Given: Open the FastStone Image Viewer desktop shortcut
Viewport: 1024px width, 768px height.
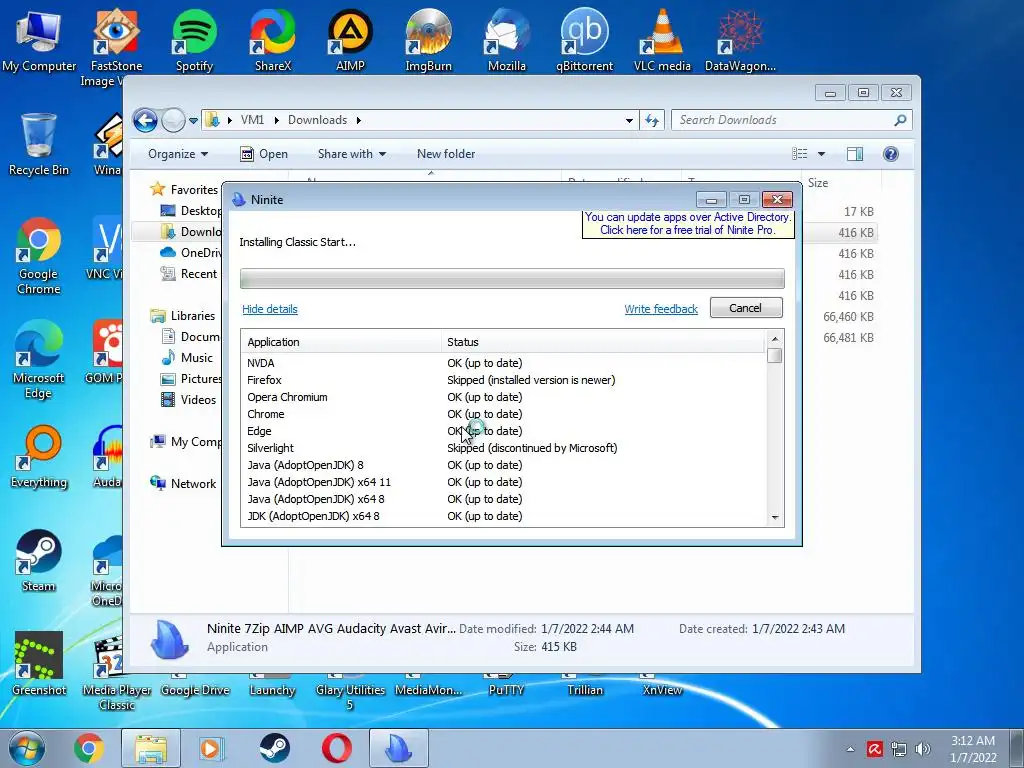Looking at the screenshot, I should [x=116, y=46].
